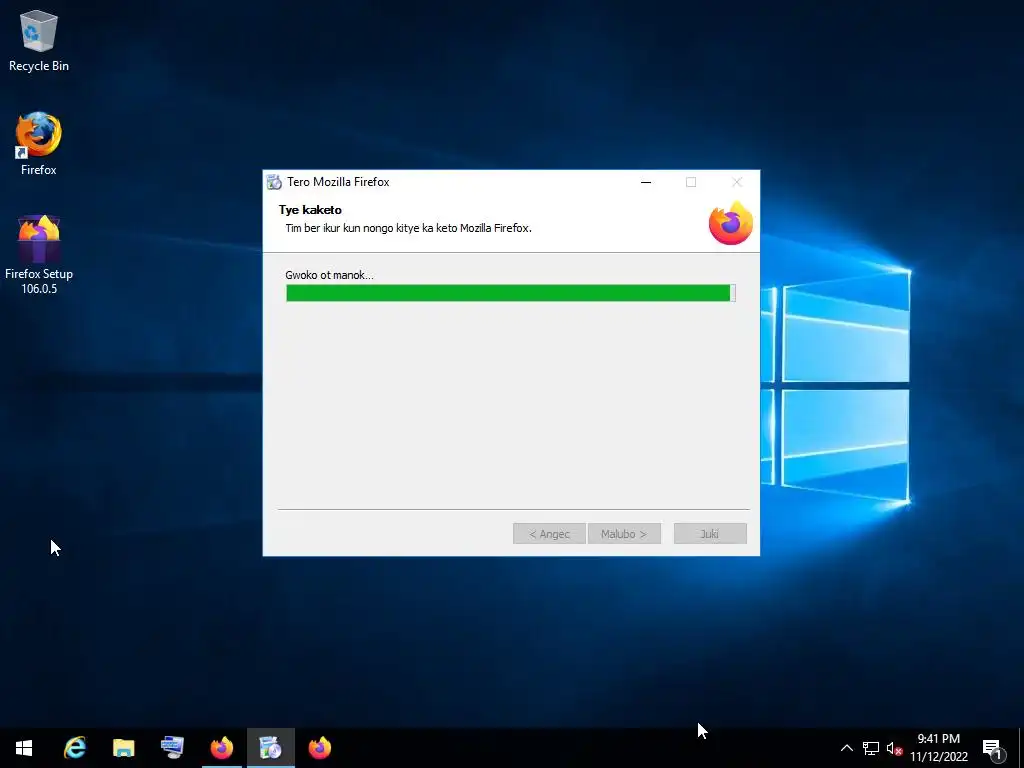1024x768 pixels.
Task: Open the network status tray icon
Action: tap(871, 748)
